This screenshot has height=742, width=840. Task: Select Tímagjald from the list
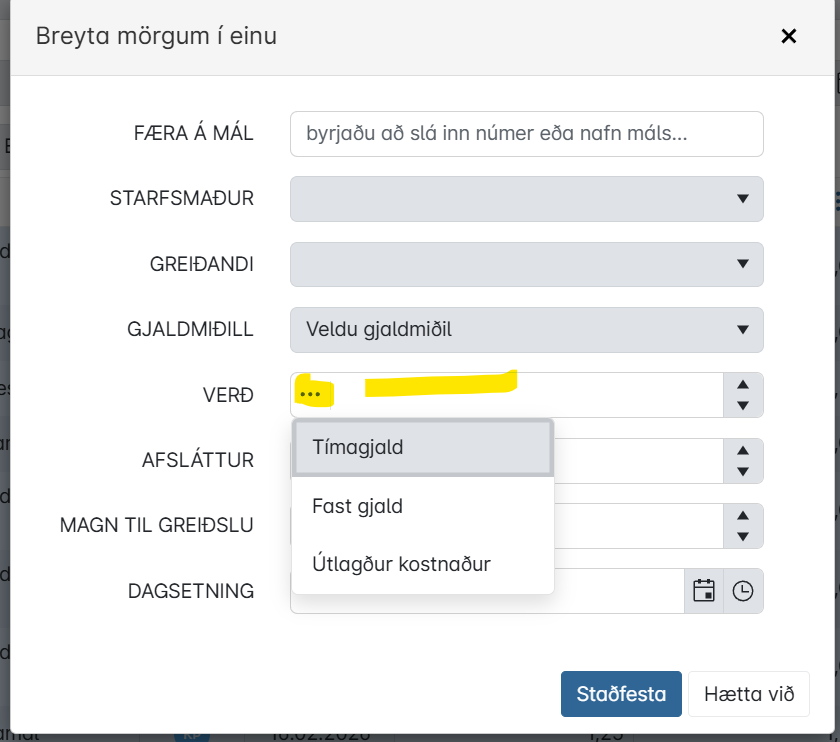click(423, 447)
